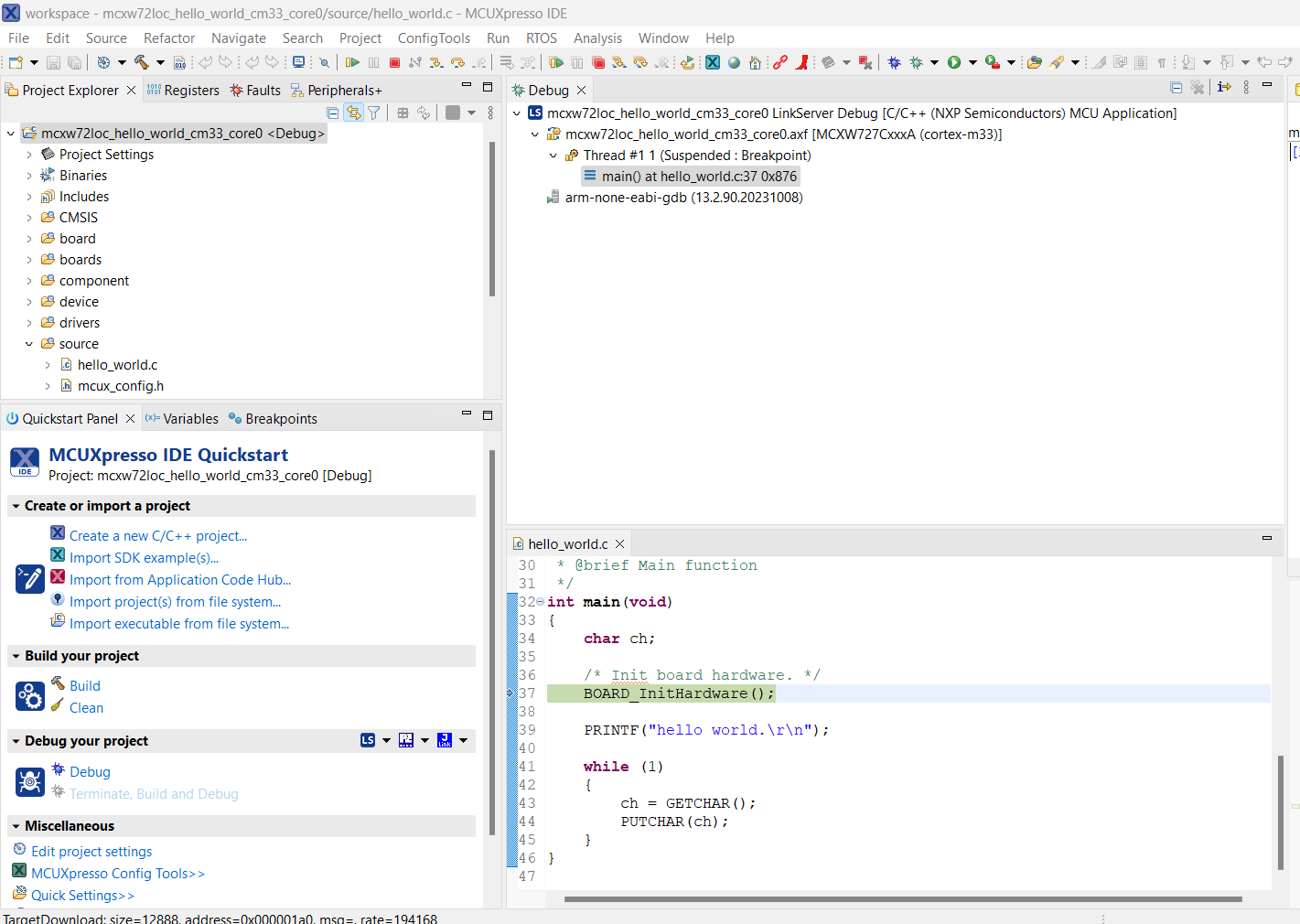Select main() stack frame in Debug view
This screenshot has height=924, width=1300.
pyautogui.click(x=699, y=177)
